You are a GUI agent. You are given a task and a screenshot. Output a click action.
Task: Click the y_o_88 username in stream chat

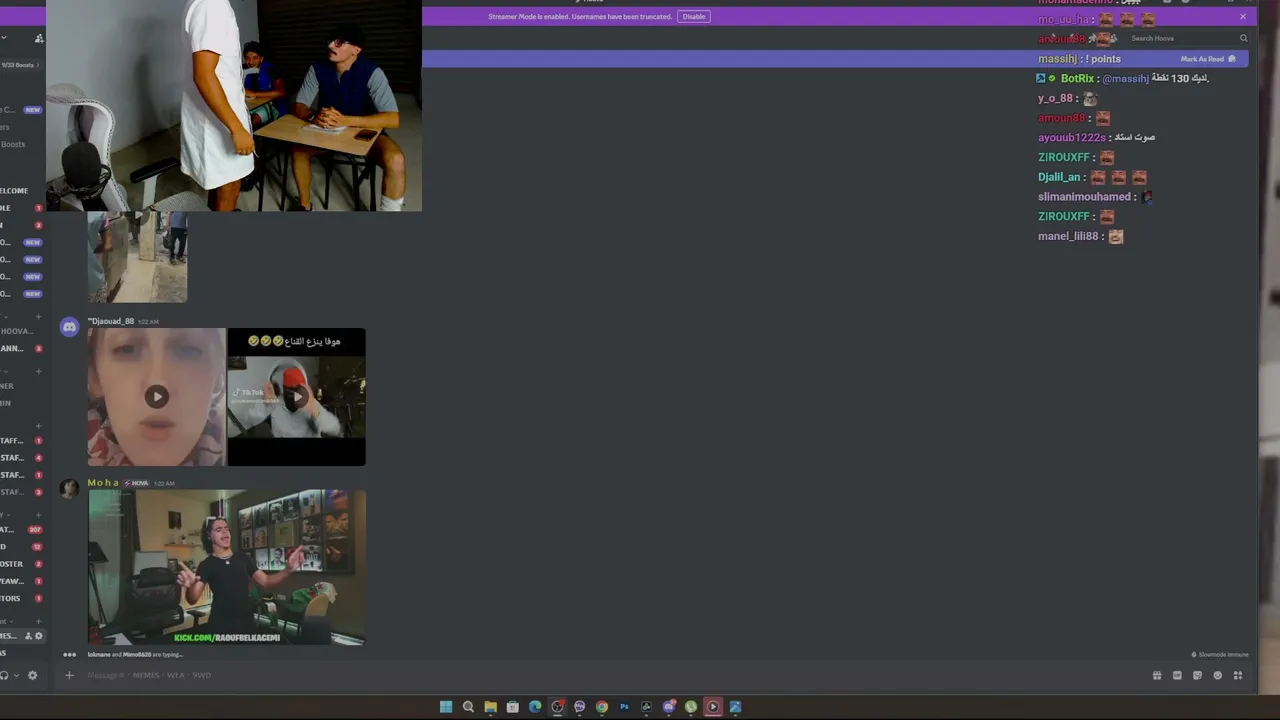[x=1055, y=99]
